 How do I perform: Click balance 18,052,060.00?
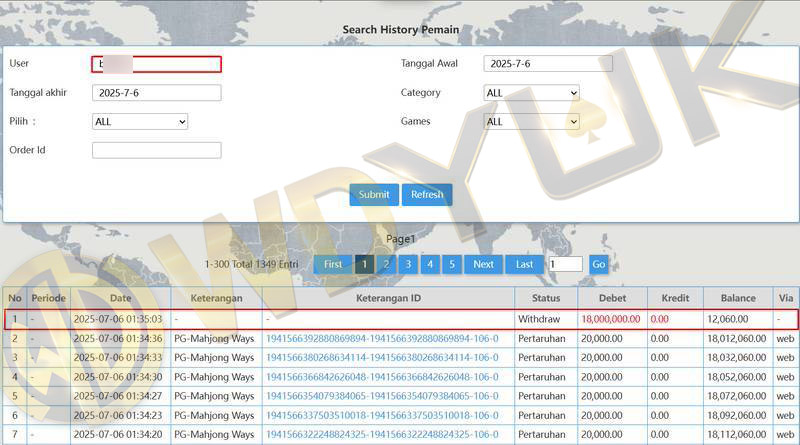pos(736,377)
